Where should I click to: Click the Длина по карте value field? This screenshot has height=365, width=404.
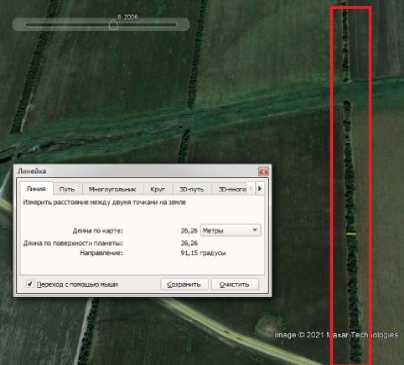(x=189, y=230)
